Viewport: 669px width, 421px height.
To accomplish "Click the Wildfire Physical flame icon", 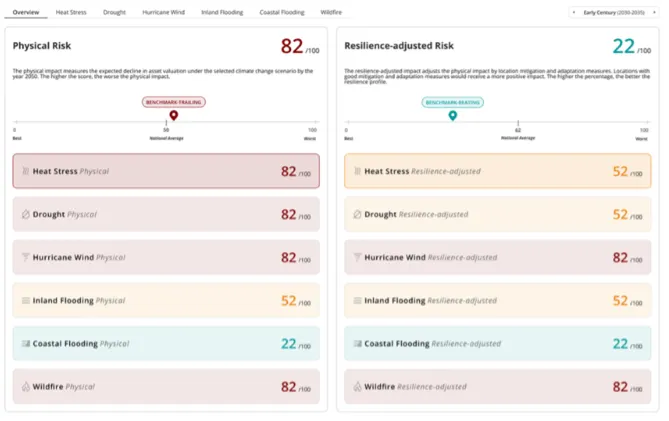I will point(26,386).
